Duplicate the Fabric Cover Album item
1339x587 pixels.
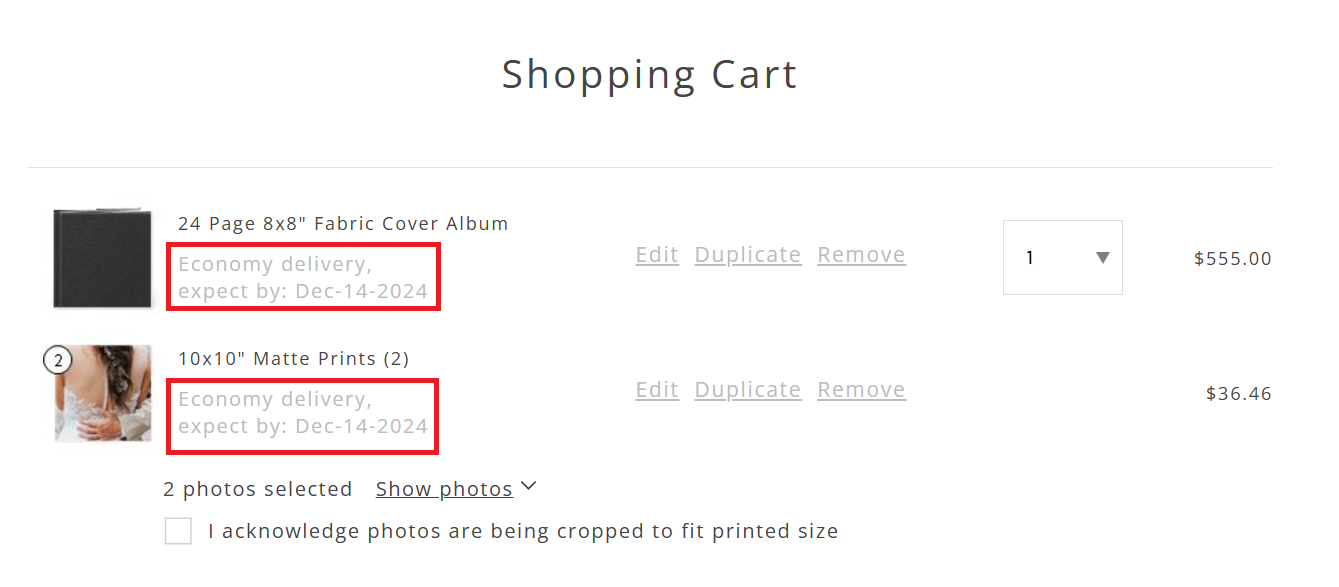(748, 255)
